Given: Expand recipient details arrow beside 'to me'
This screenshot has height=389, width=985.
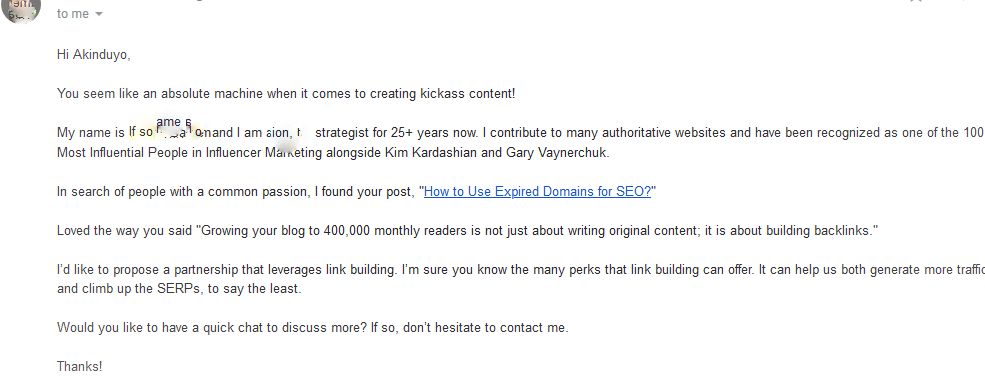Looking at the screenshot, I should [99, 14].
